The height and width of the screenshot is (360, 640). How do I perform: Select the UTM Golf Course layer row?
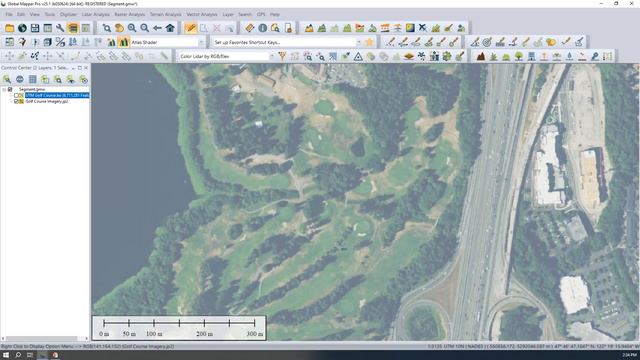tap(57, 95)
